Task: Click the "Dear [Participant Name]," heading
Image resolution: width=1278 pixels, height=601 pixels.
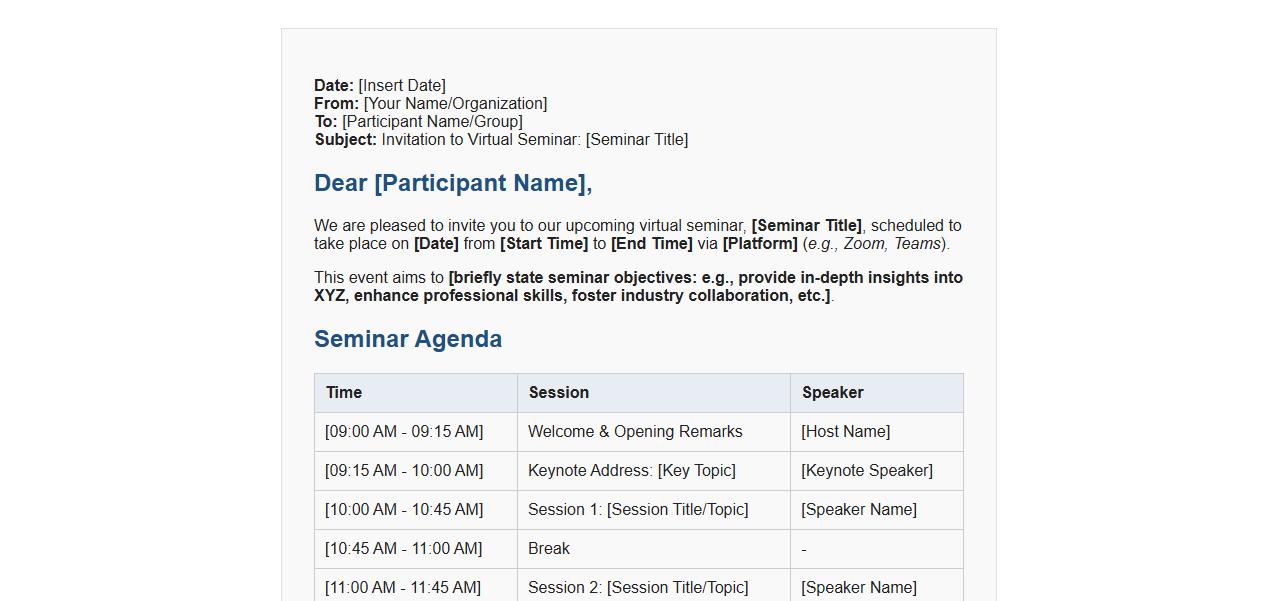Action: tap(453, 184)
